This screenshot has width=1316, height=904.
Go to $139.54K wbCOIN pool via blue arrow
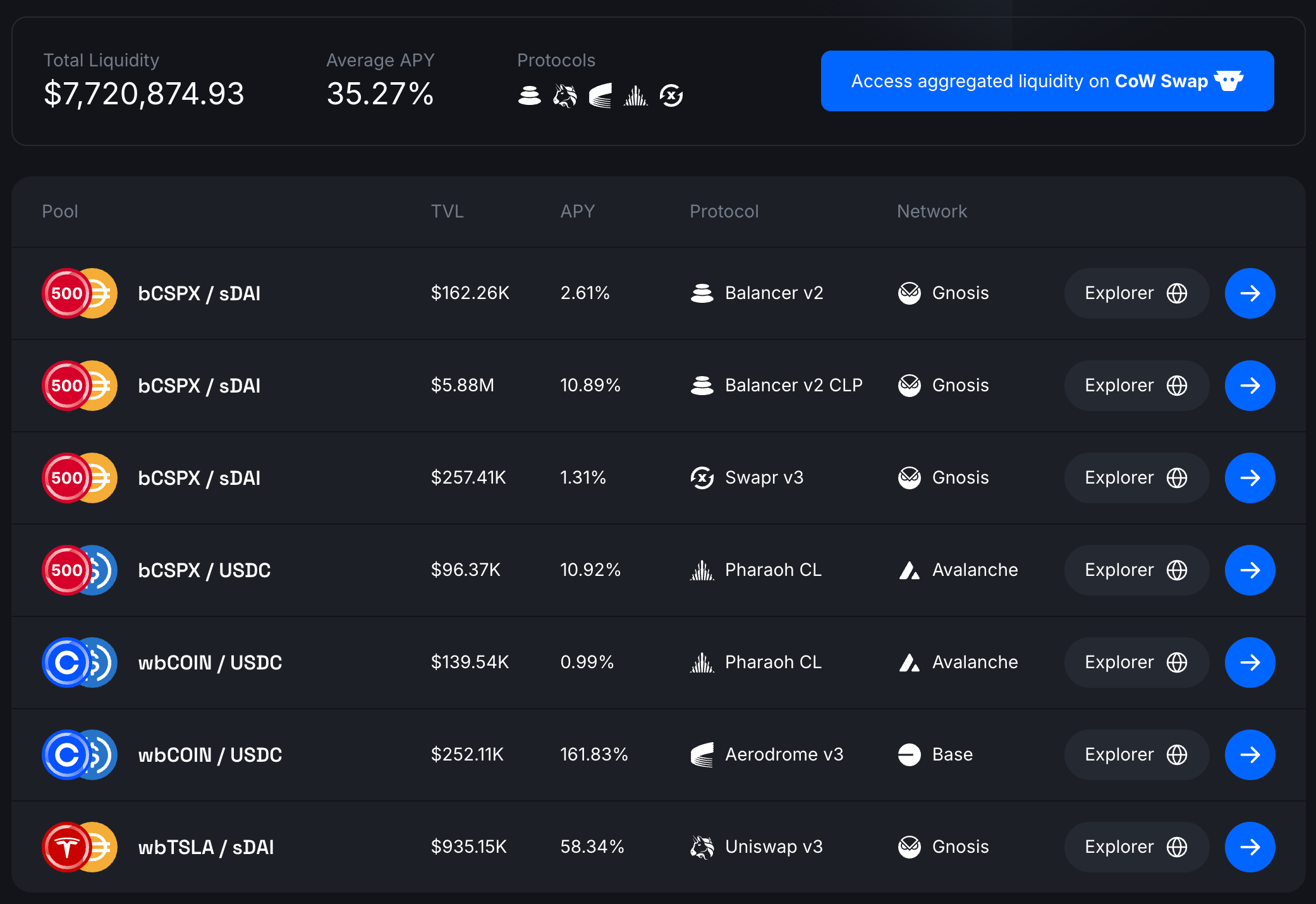tap(1250, 663)
